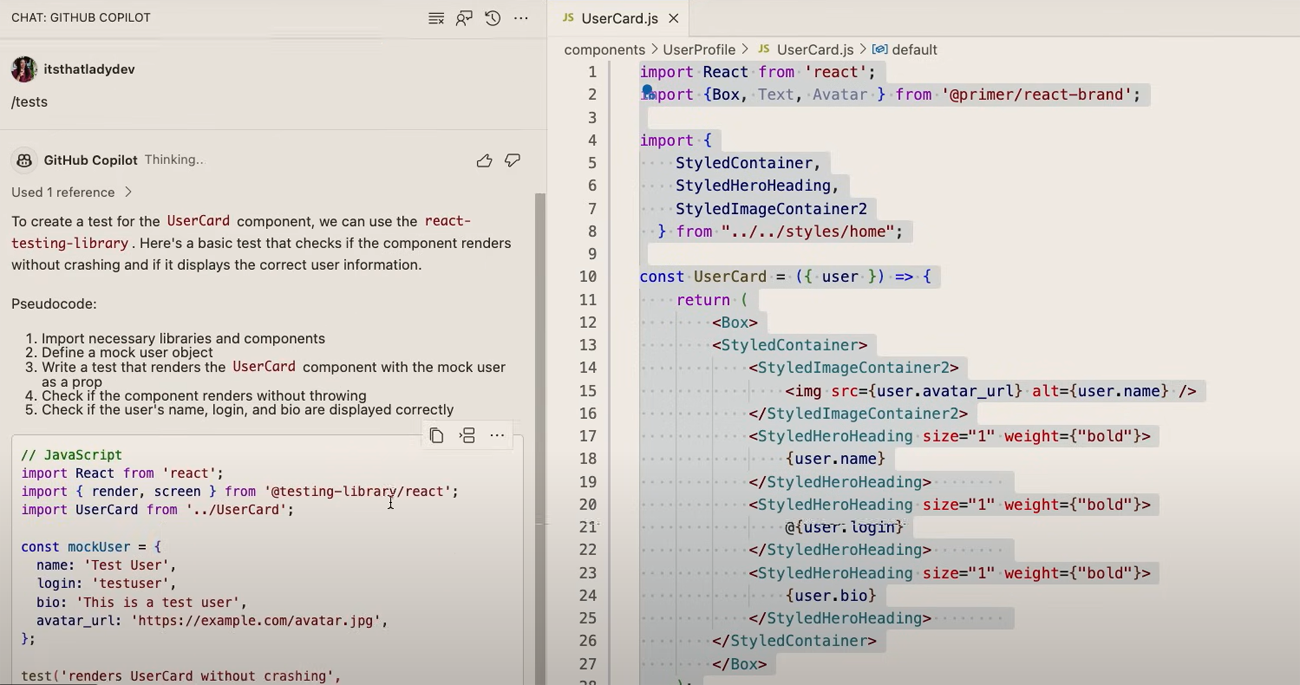Show chat history clock icon
1300x685 pixels.
pyautogui.click(x=492, y=18)
